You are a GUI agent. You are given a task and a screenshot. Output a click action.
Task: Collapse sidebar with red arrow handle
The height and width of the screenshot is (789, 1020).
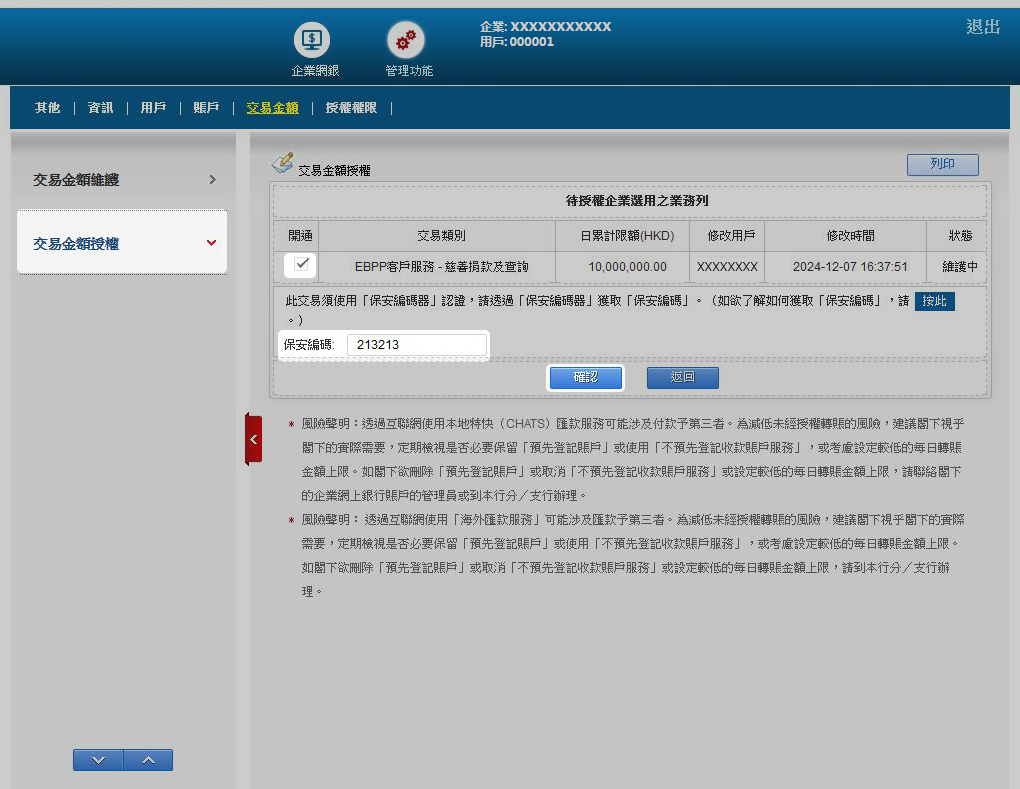(x=253, y=439)
